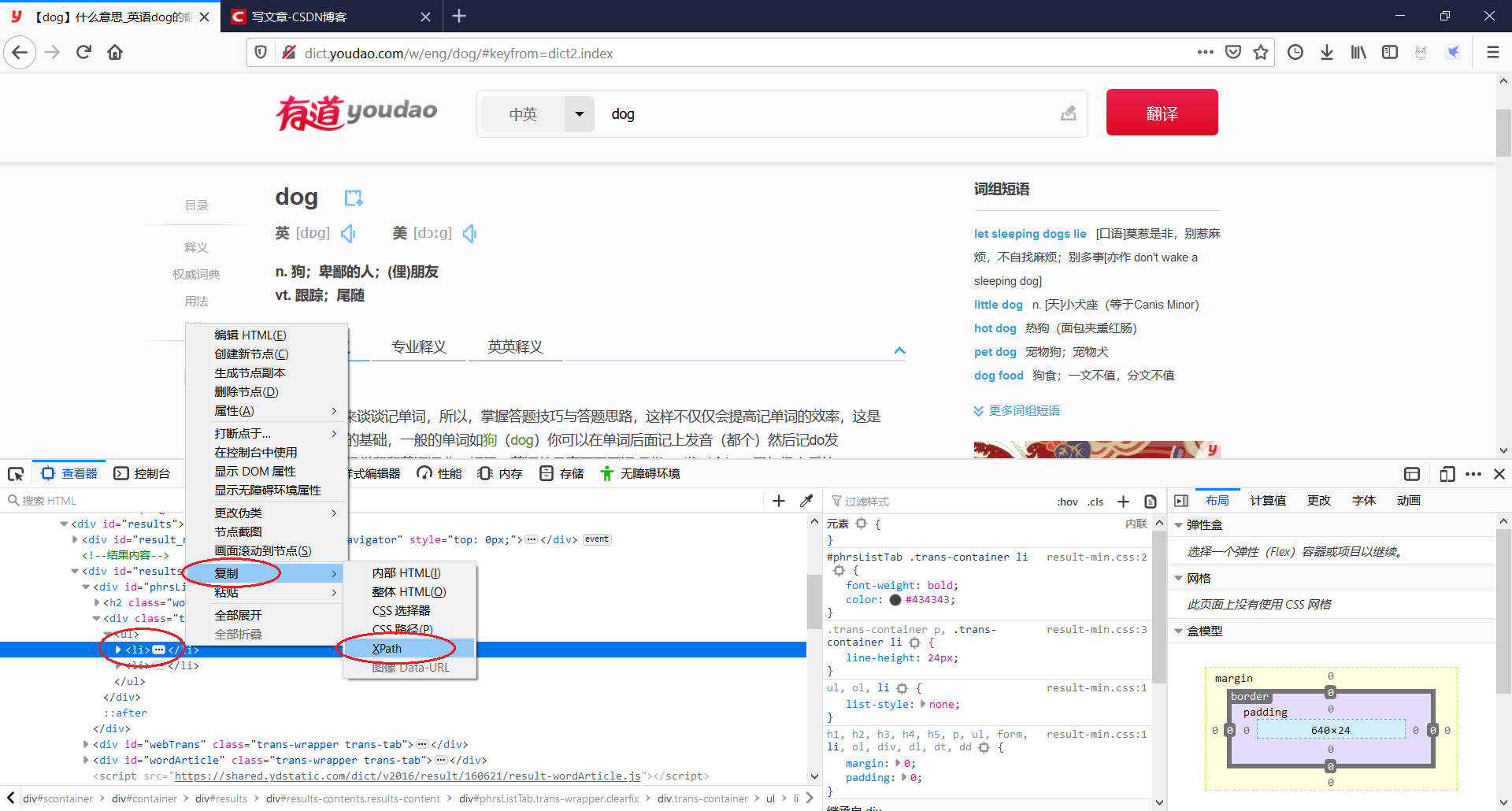
Task: Open browsing history clock icon
Action: coord(1295,53)
